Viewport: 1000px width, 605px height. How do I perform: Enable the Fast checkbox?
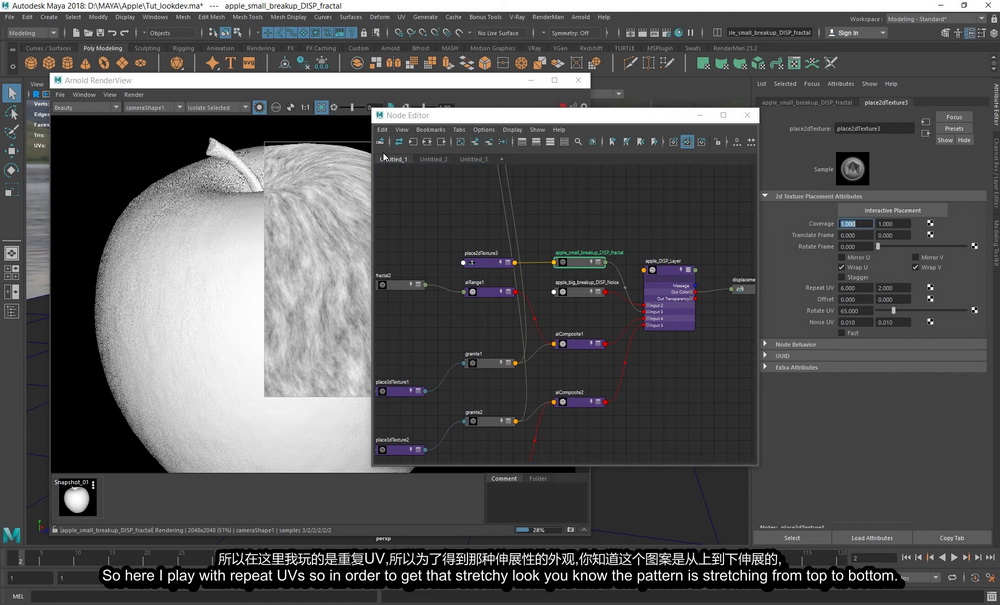[841, 333]
